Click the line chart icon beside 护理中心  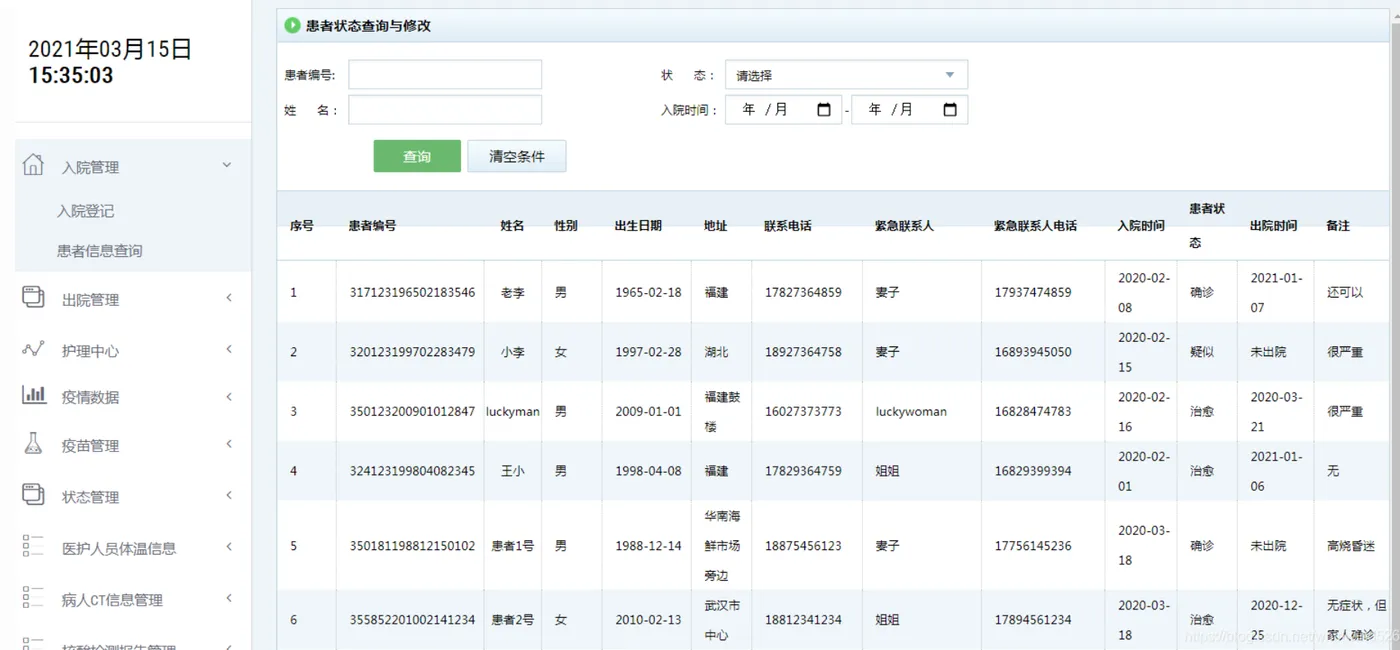click(33, 349)
